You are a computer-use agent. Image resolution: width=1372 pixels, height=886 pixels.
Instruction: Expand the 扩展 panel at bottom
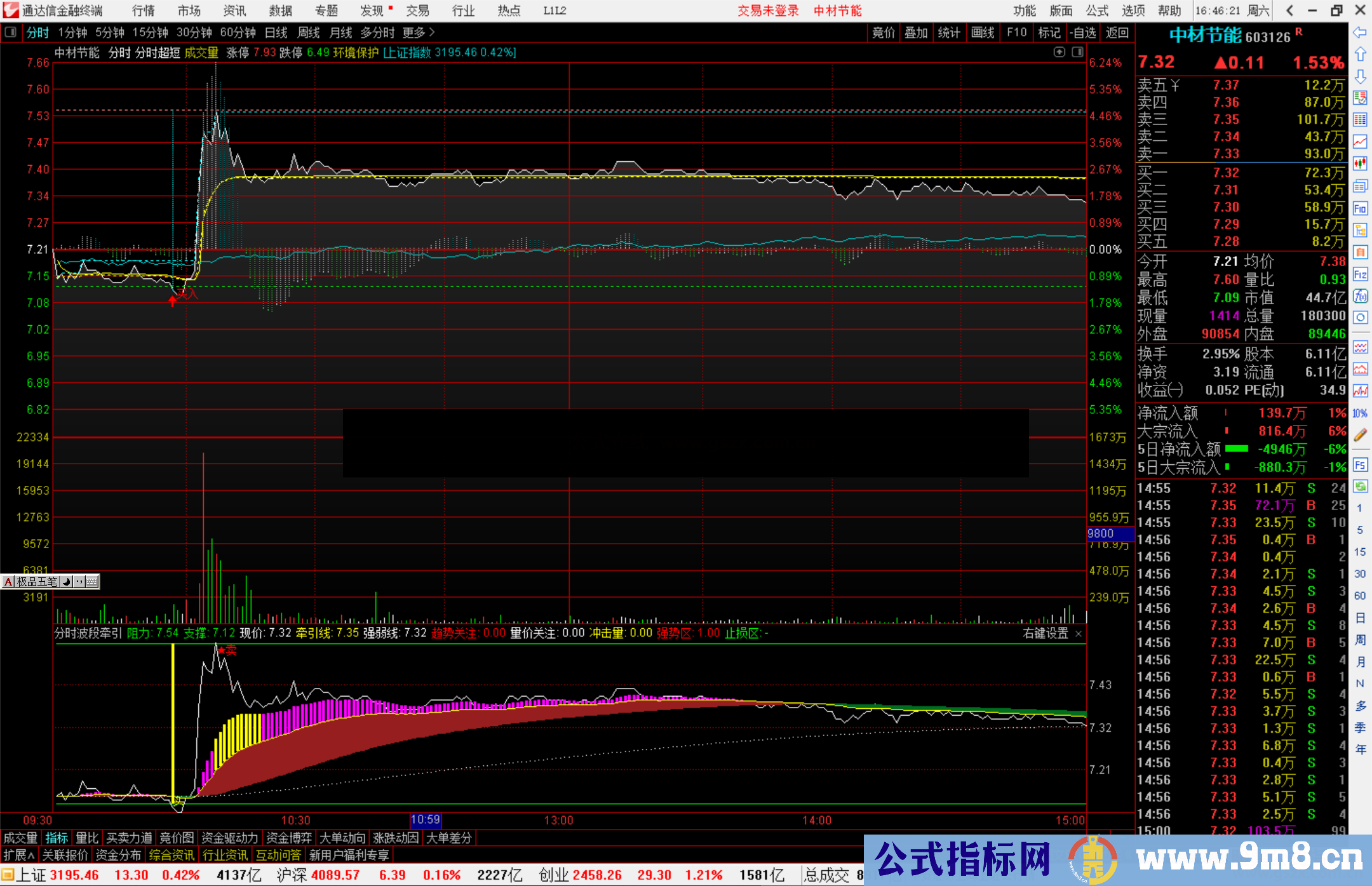tap(19, 855)
